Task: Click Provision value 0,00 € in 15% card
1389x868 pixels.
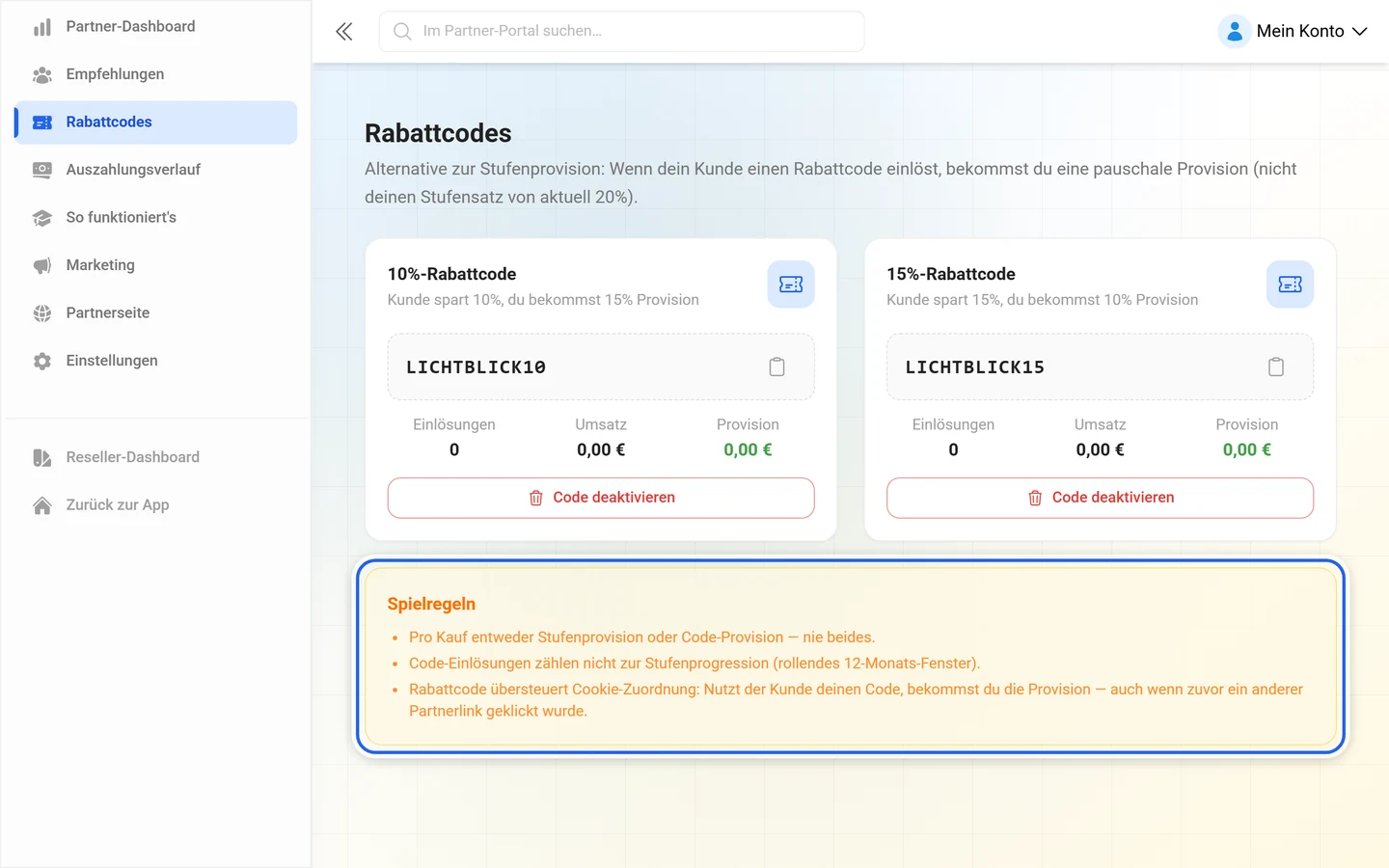Action: [1246, 449]
